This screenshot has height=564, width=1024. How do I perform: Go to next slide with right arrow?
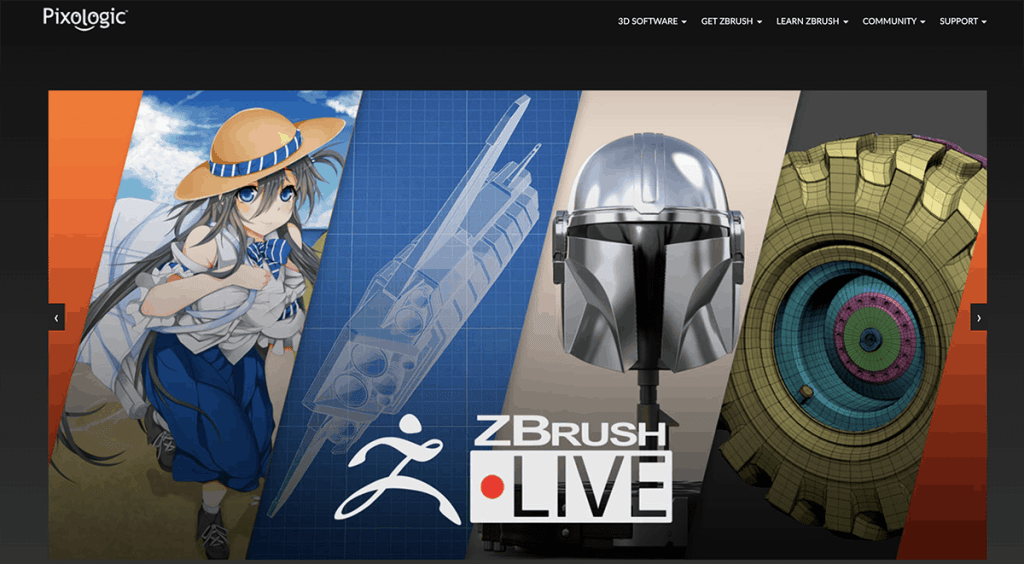pos(978,318)
